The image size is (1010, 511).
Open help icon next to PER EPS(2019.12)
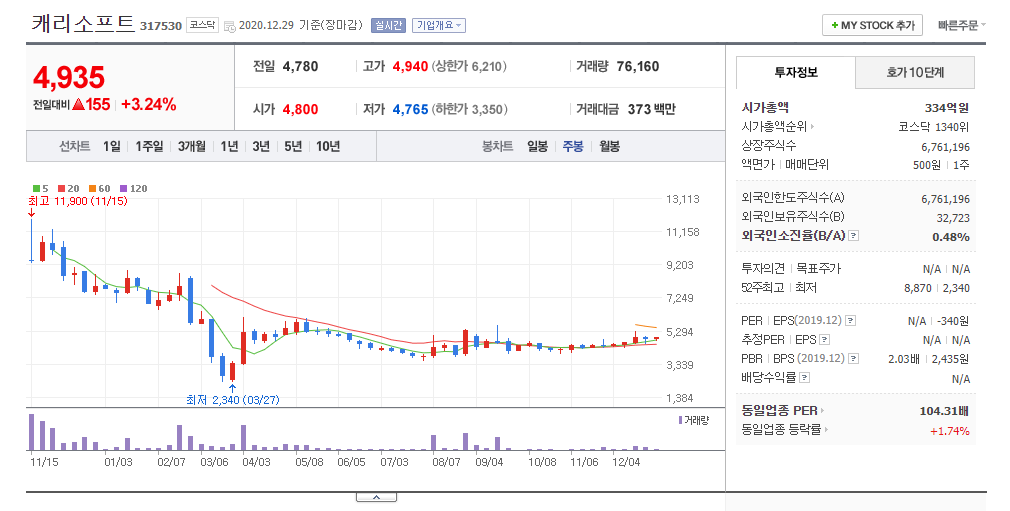[850, 320]
